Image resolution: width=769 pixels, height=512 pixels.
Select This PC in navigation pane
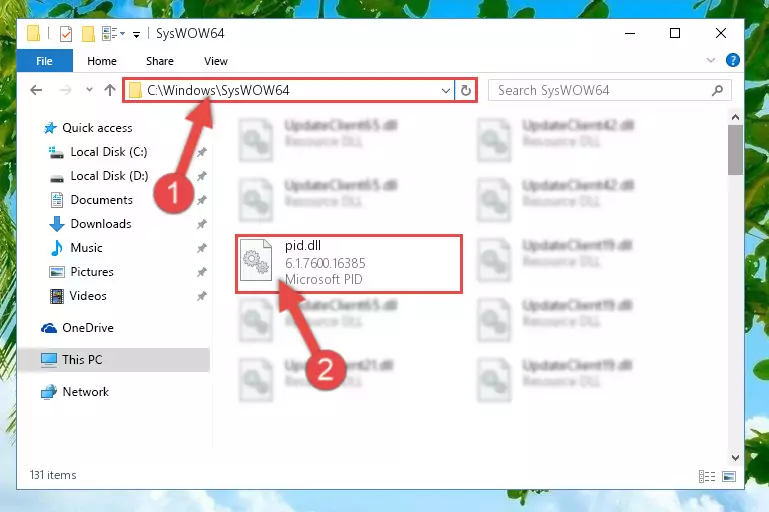point(114,360)
